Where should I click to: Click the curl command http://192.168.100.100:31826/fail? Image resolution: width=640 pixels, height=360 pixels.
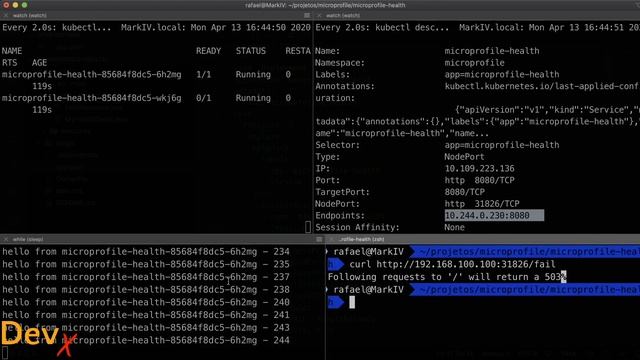(x=452, y=264)
